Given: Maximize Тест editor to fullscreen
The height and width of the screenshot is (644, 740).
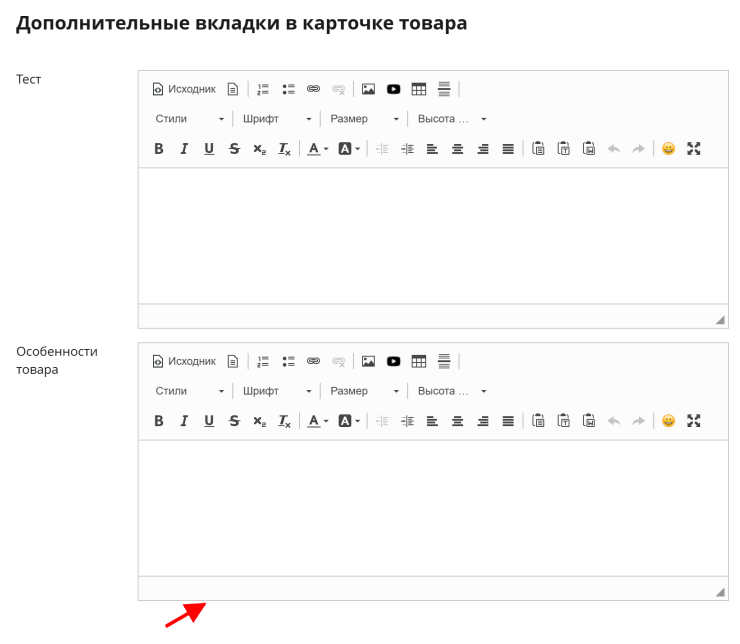Looking at the screenshot, I should [694, 149].
